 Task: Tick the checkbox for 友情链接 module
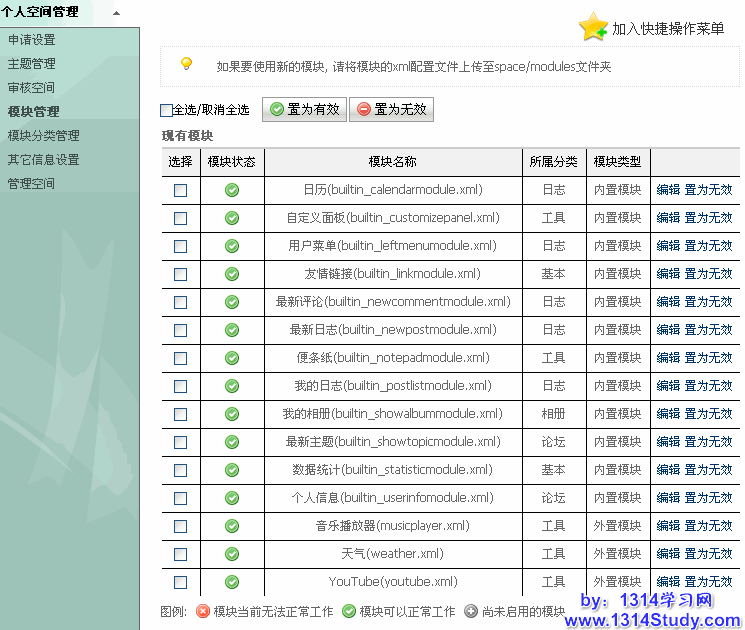click(x=180, y=274)
